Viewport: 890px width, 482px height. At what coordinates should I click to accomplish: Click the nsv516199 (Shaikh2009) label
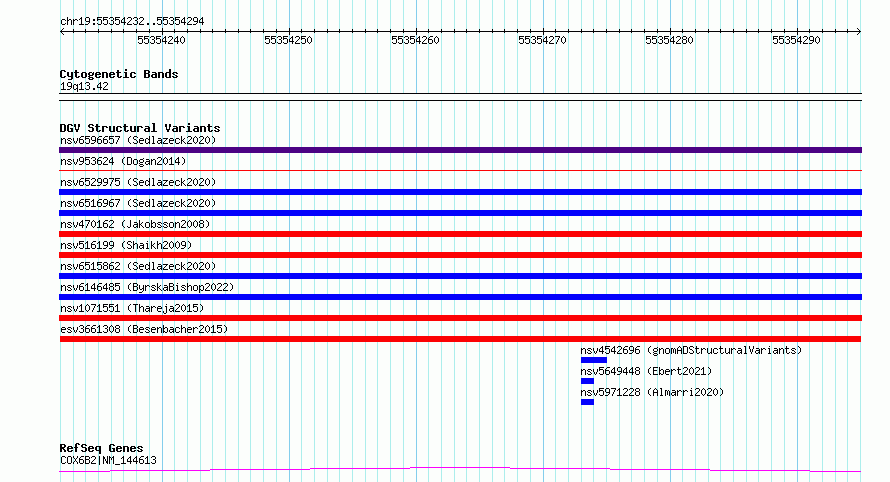point(126,245)
